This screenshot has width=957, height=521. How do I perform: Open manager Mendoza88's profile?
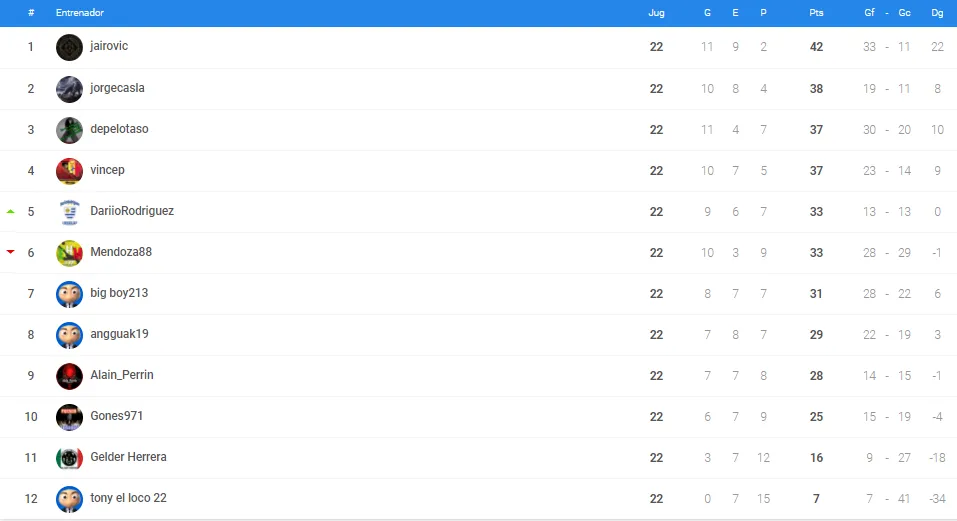click(121, 252)
